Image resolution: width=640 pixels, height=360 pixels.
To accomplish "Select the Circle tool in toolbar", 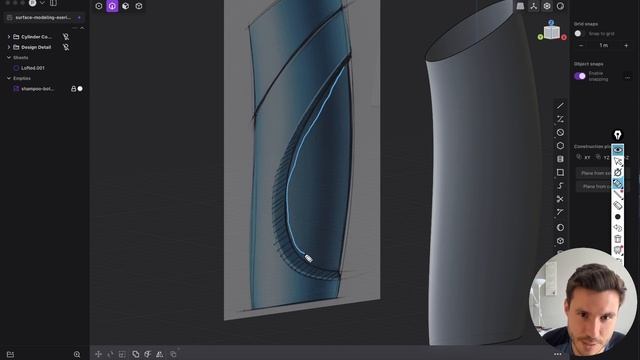I will pyautogui.click(x=560, y=132).
